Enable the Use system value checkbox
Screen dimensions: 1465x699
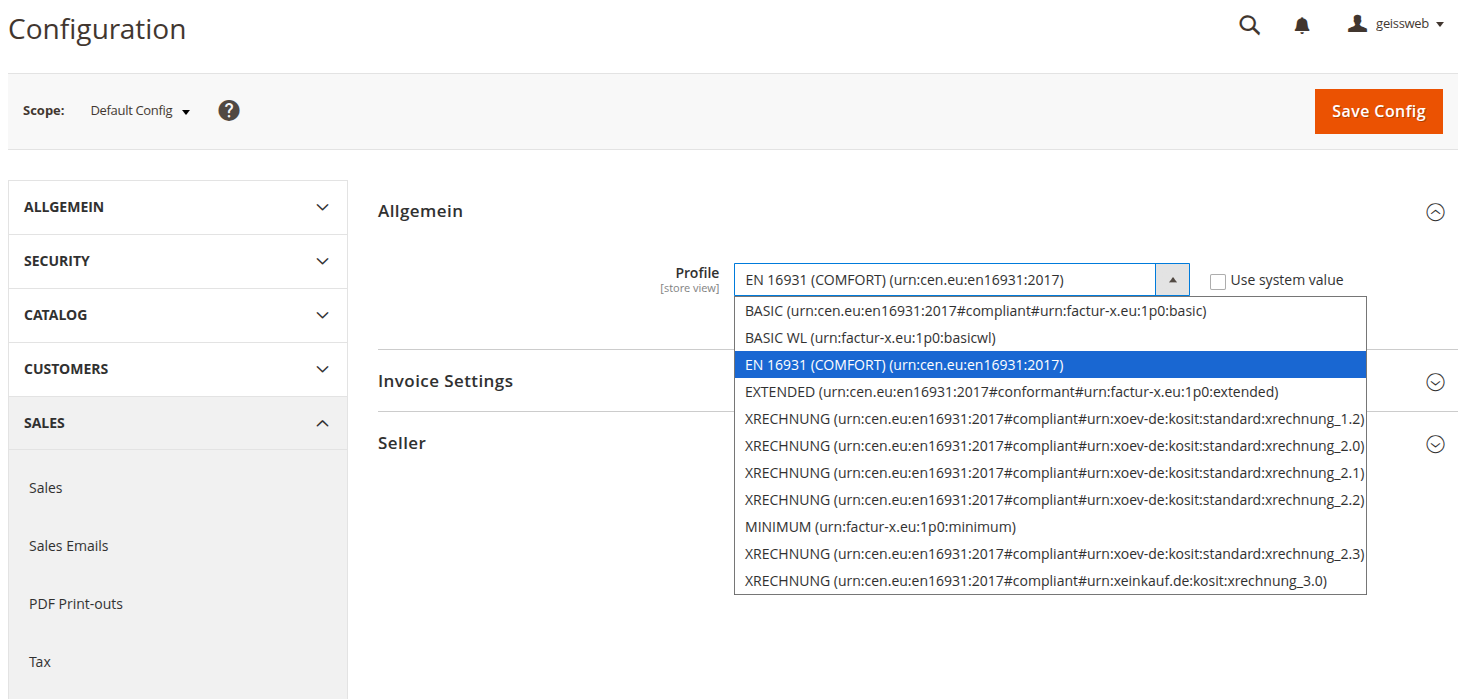pos(1218,281)
